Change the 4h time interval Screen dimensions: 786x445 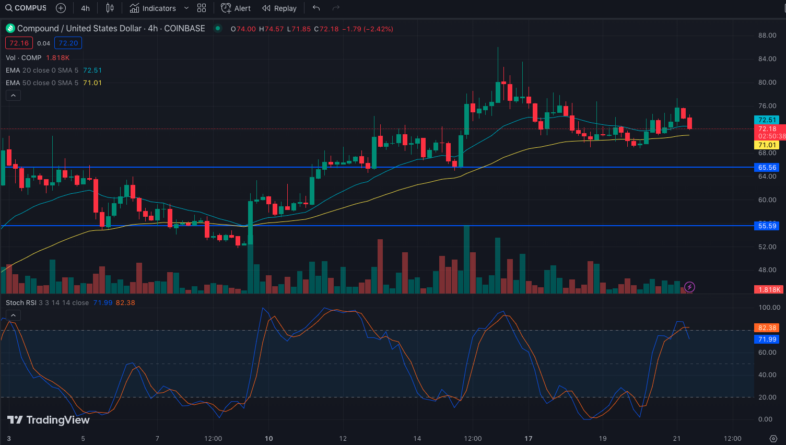(x=85, y=8)
